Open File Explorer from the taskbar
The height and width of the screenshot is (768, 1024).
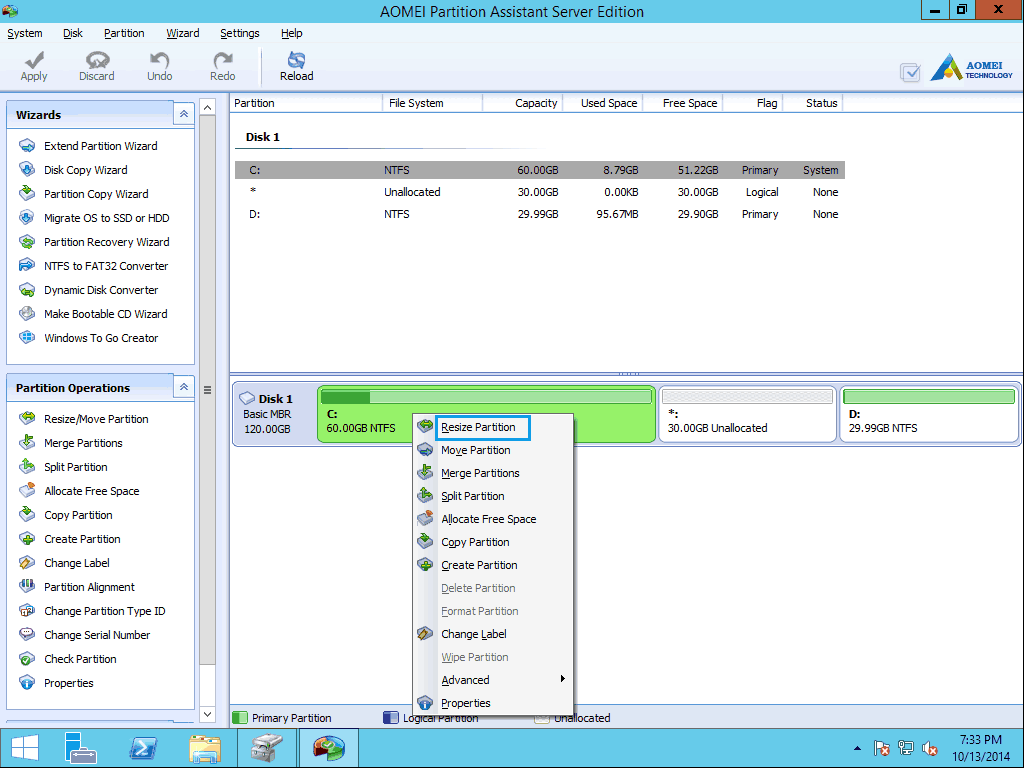(205, 748)
